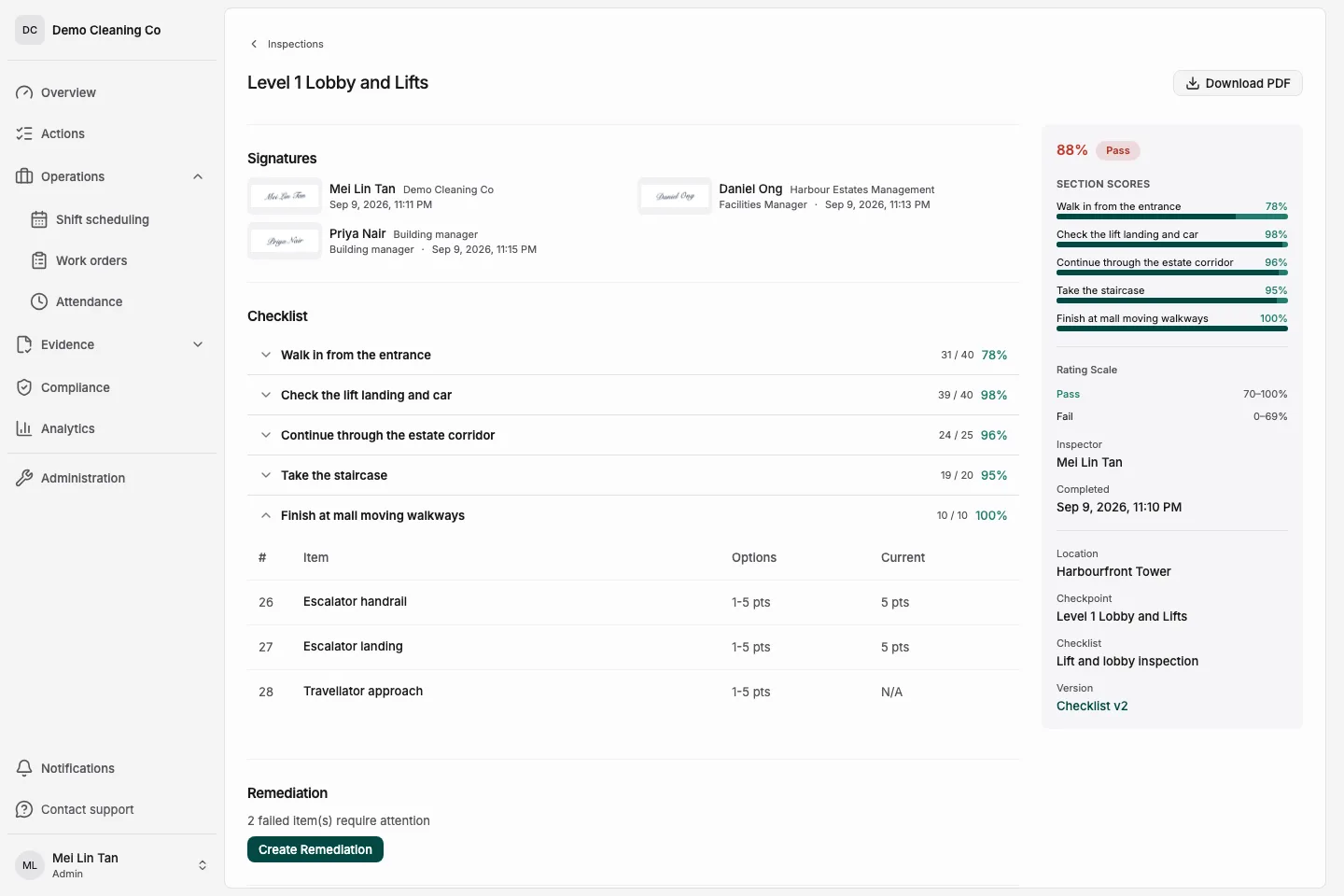Click the Contact support help icon
This screenshot has width=1344, height=896.
[24, 809]
